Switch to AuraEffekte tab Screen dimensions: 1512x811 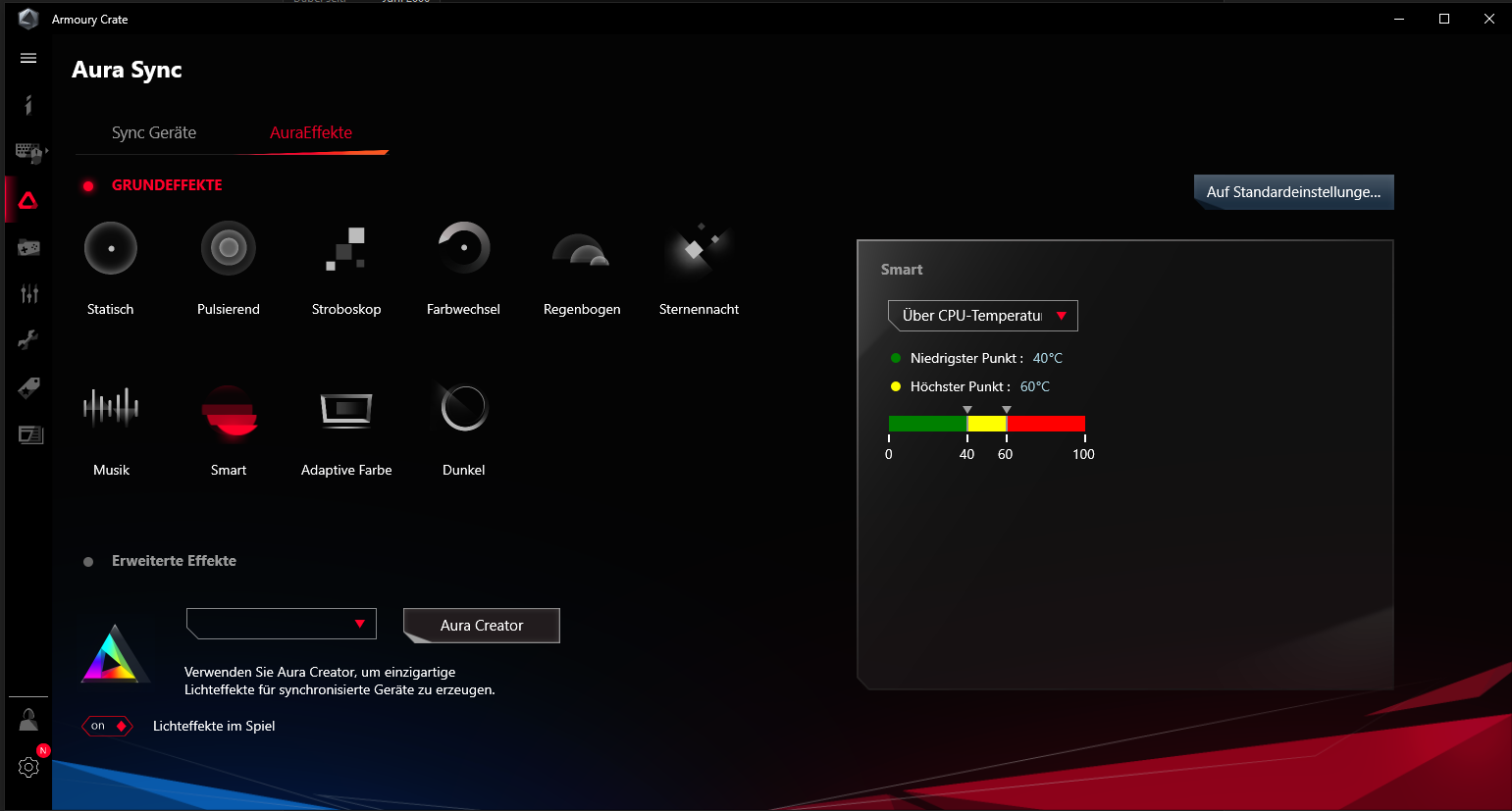pos(311,132)
